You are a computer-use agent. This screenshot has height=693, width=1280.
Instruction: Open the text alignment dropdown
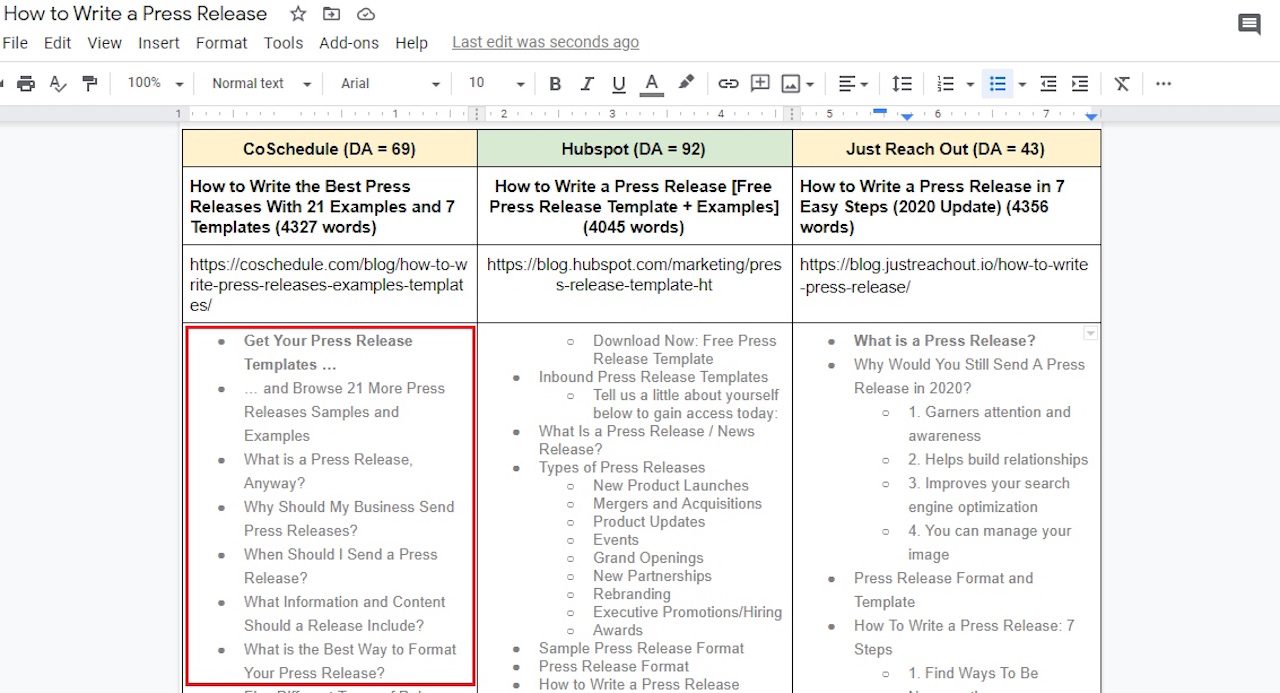click(x=853, y=84)
